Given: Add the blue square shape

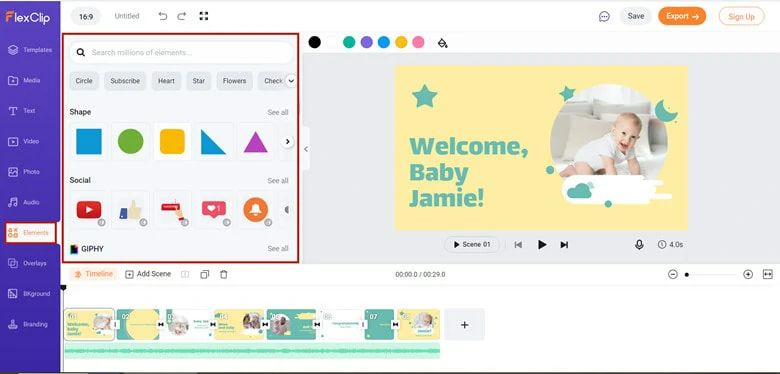Looking at the screenshot, I should coord(89,142).
